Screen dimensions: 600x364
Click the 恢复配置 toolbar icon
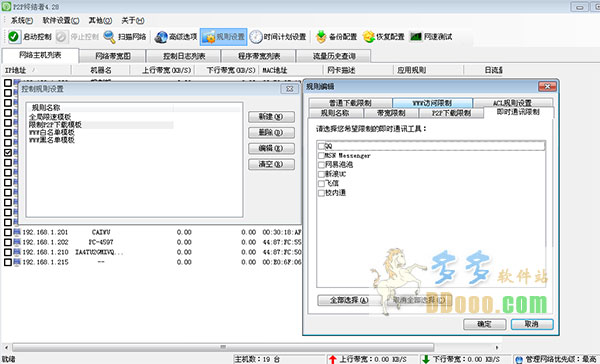click(368, 37)
